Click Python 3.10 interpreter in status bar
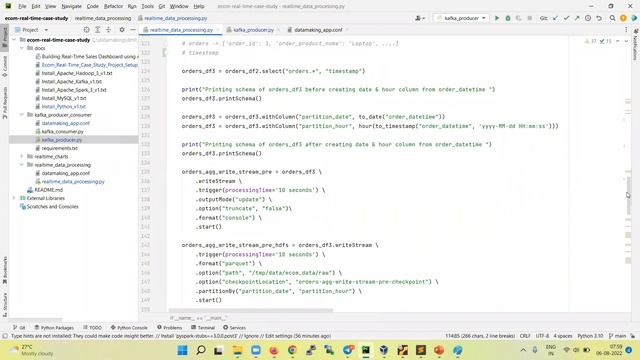The height and width of the screenshot is (360, 640). click(590, 336)
